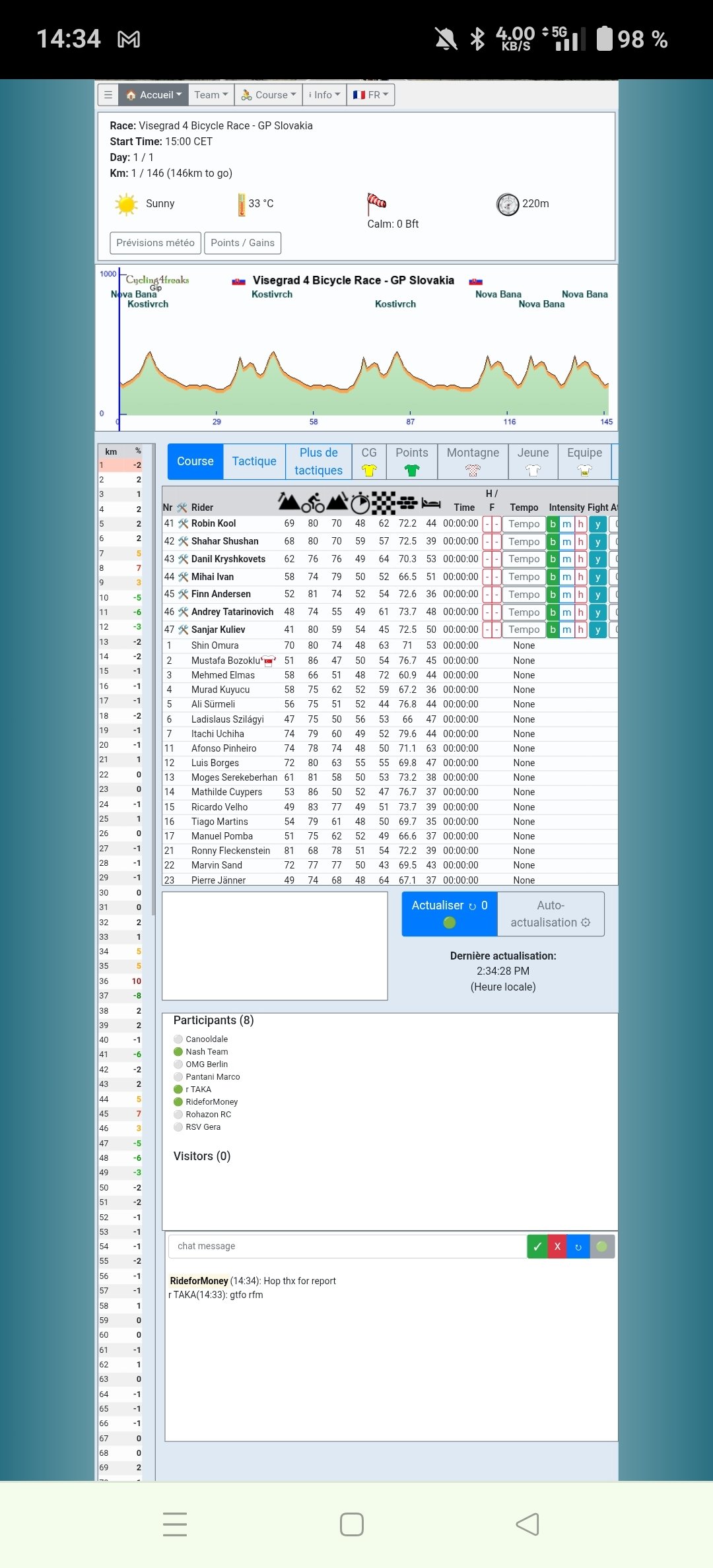Open the Points green jersey tab
Viewport: 713px width, 1568px height.
coord(412,461)
